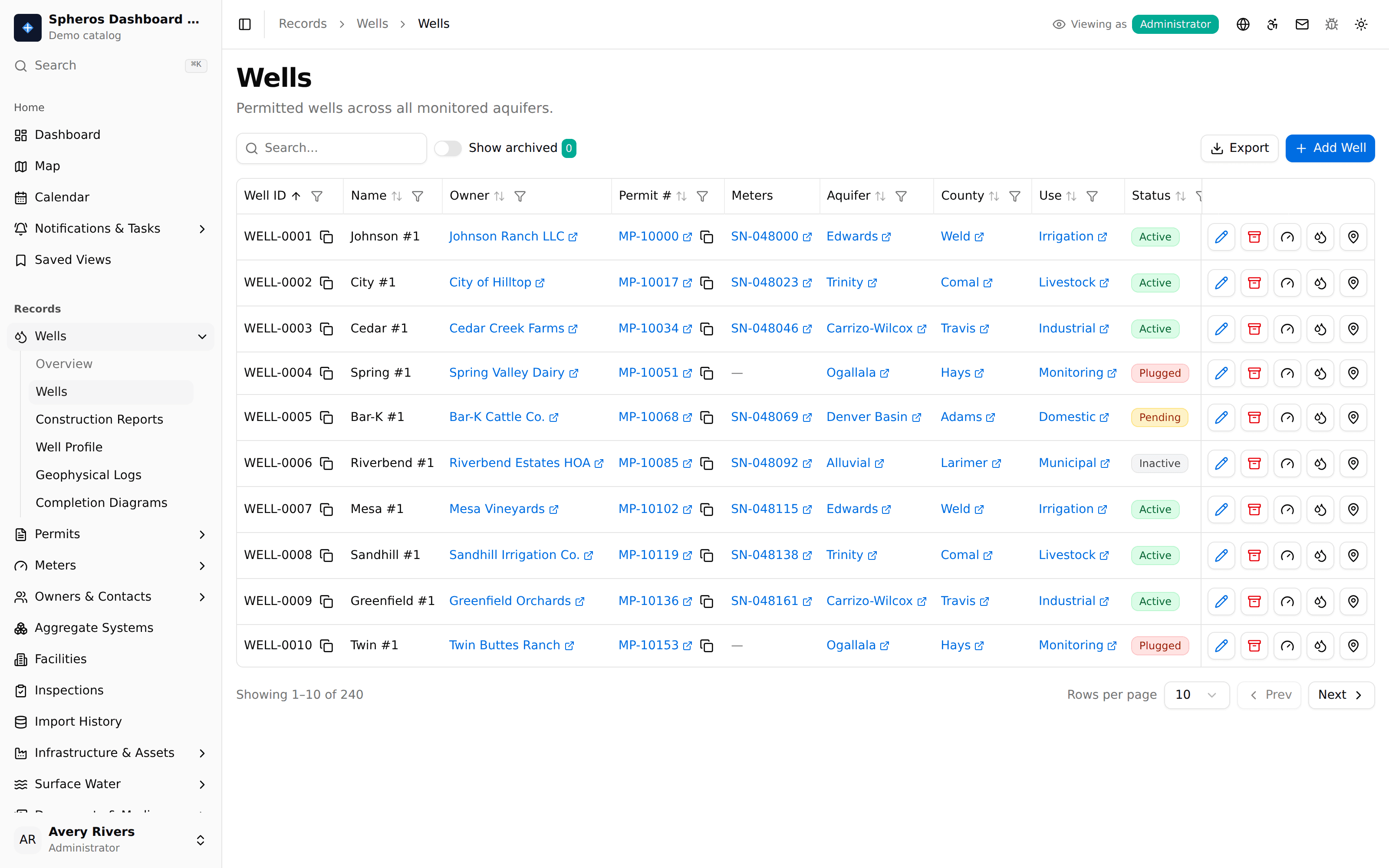Expand Notifications & Tasks menu

pos(111,228)
